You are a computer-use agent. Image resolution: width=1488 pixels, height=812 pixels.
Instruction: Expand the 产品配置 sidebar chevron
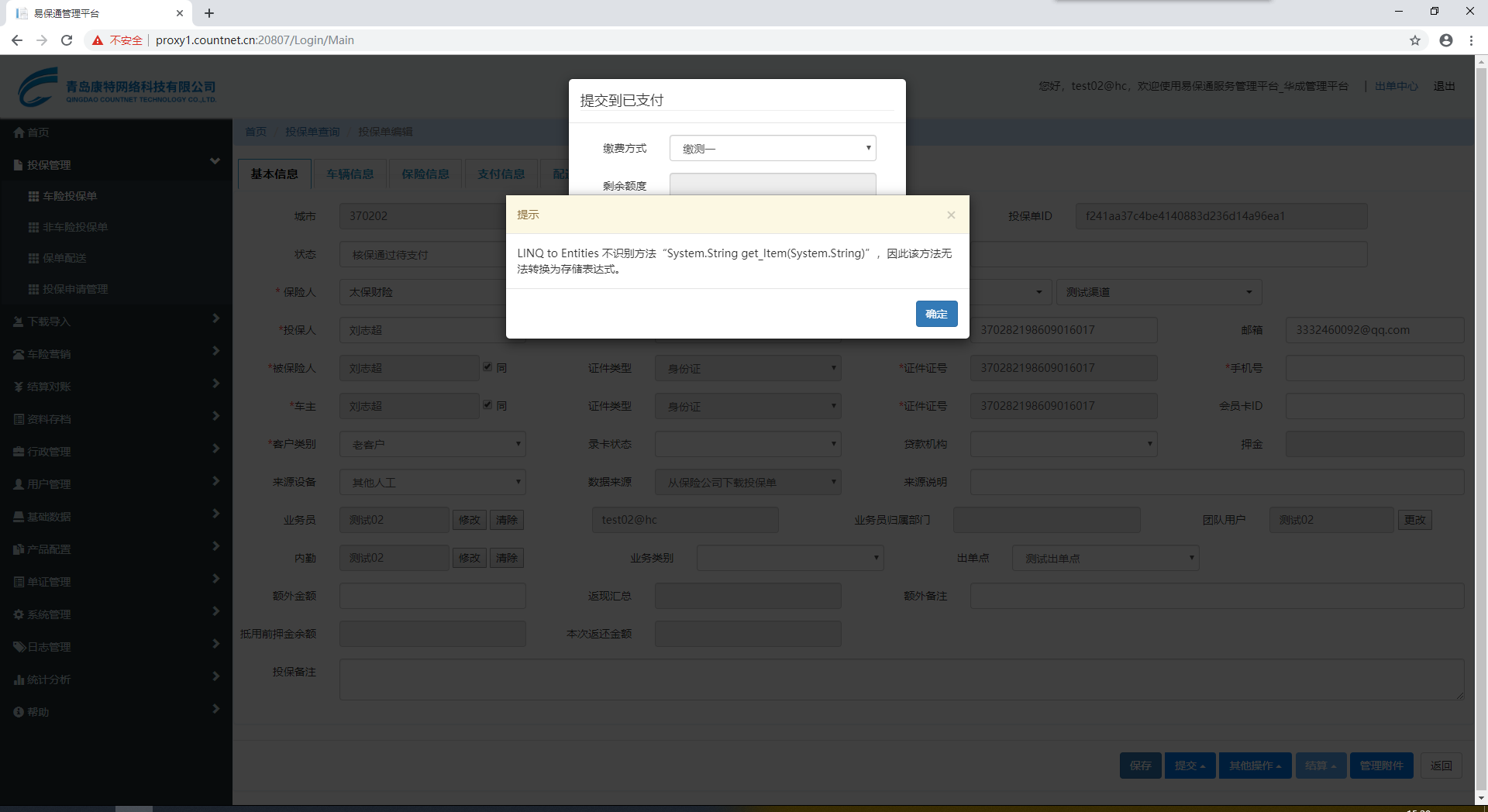[215, 546]
